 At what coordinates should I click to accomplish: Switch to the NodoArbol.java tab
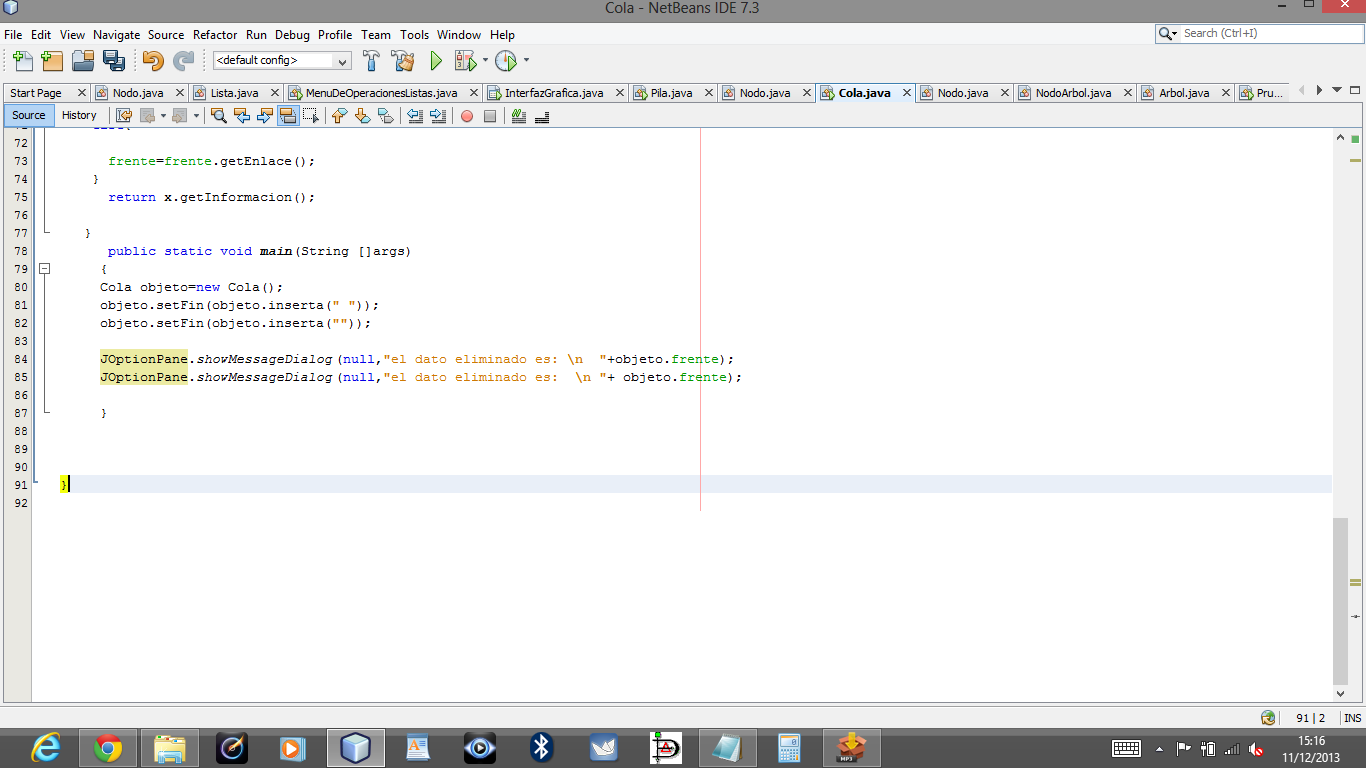[x=1073, y=93]
